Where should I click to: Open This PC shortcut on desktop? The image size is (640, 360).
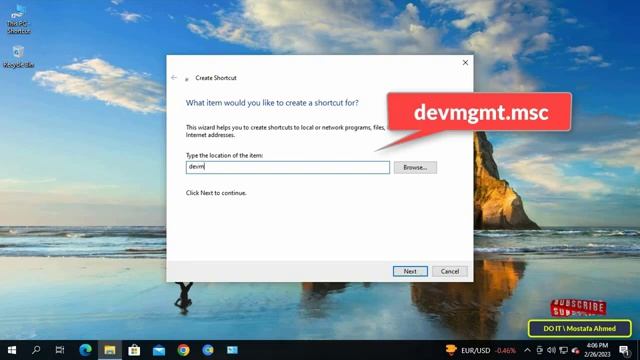click(18, 19)
